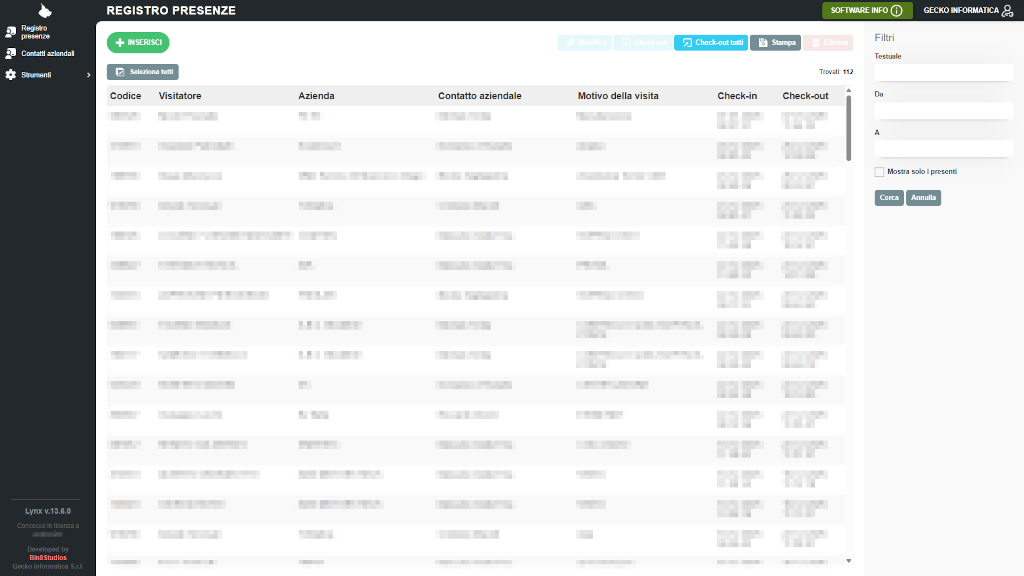
Task: Sort the table by Check-in column header
Action: [x=737, y=96]
